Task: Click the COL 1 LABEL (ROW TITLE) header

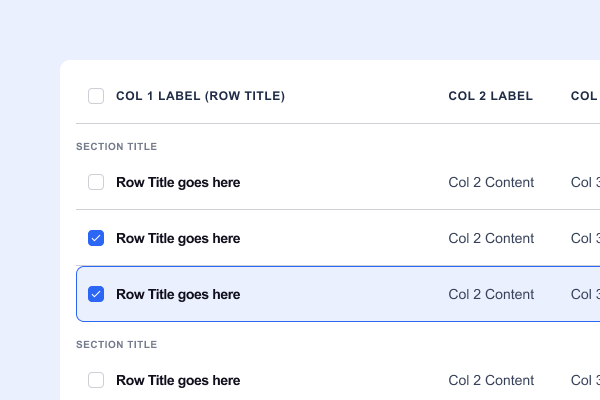Action: 200,96
